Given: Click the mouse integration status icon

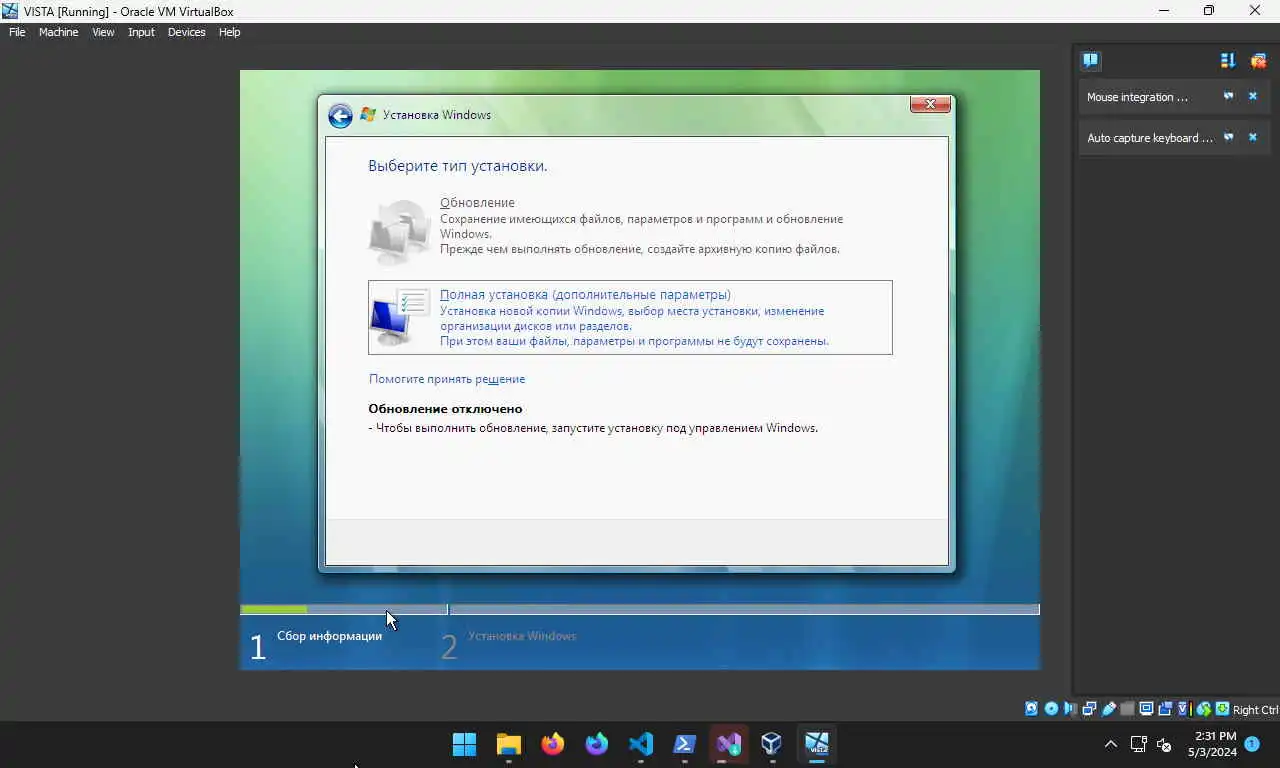Looking at the screenshot, I should [x=1204, y=709].
